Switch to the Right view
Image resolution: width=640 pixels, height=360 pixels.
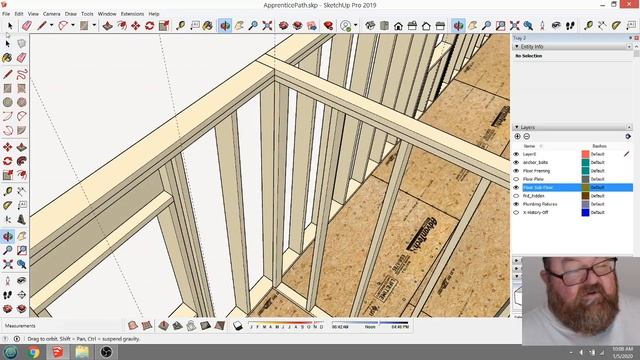[x=412, y=26]
